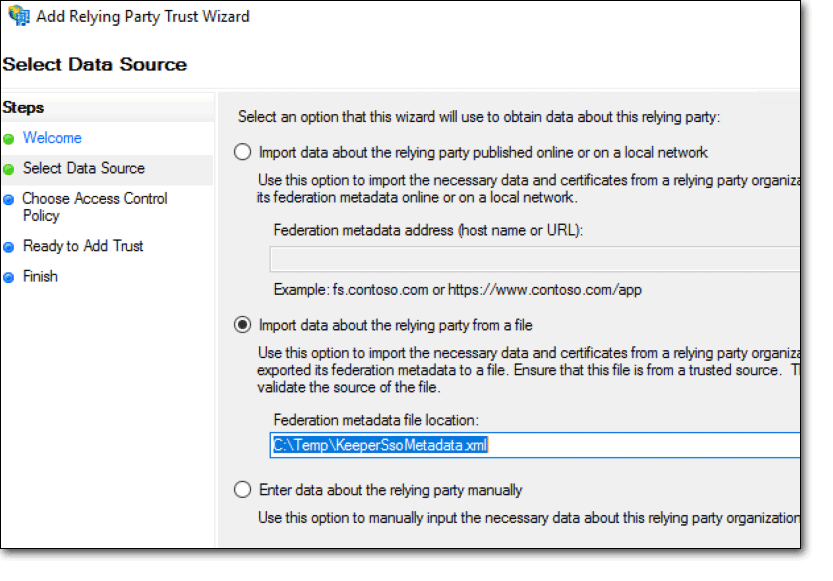
Task: Click the Add Relying Party Trust Wizard title icon
Action: pyautogui.click(x=17, y=16)
